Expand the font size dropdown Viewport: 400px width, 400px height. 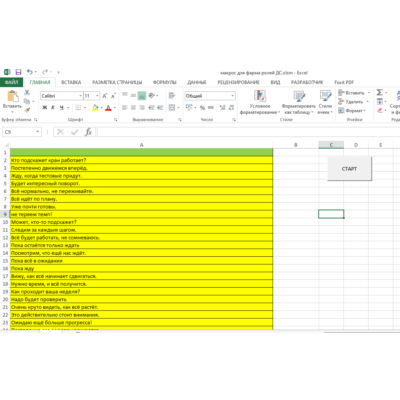[97, 96]
